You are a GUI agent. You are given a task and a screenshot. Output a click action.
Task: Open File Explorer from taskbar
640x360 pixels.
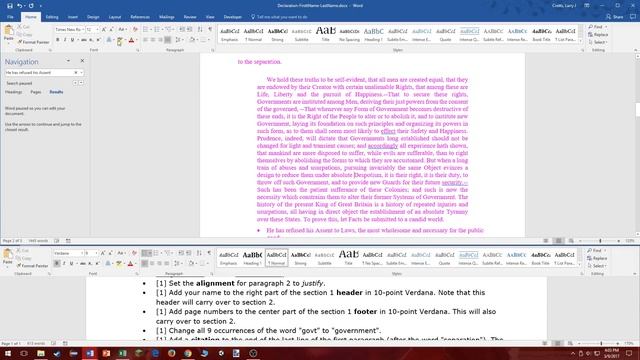tap(41, 353)
